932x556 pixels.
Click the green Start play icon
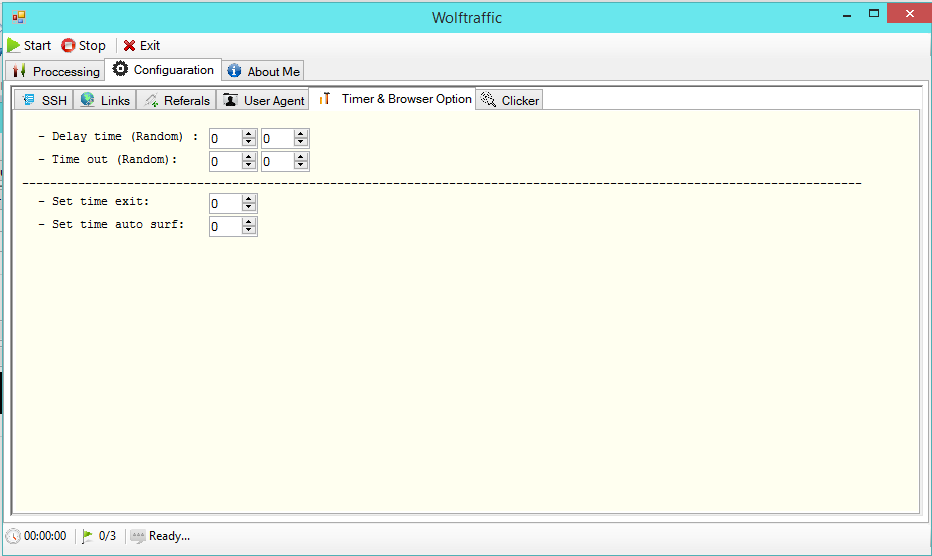[x=14, y=46]
